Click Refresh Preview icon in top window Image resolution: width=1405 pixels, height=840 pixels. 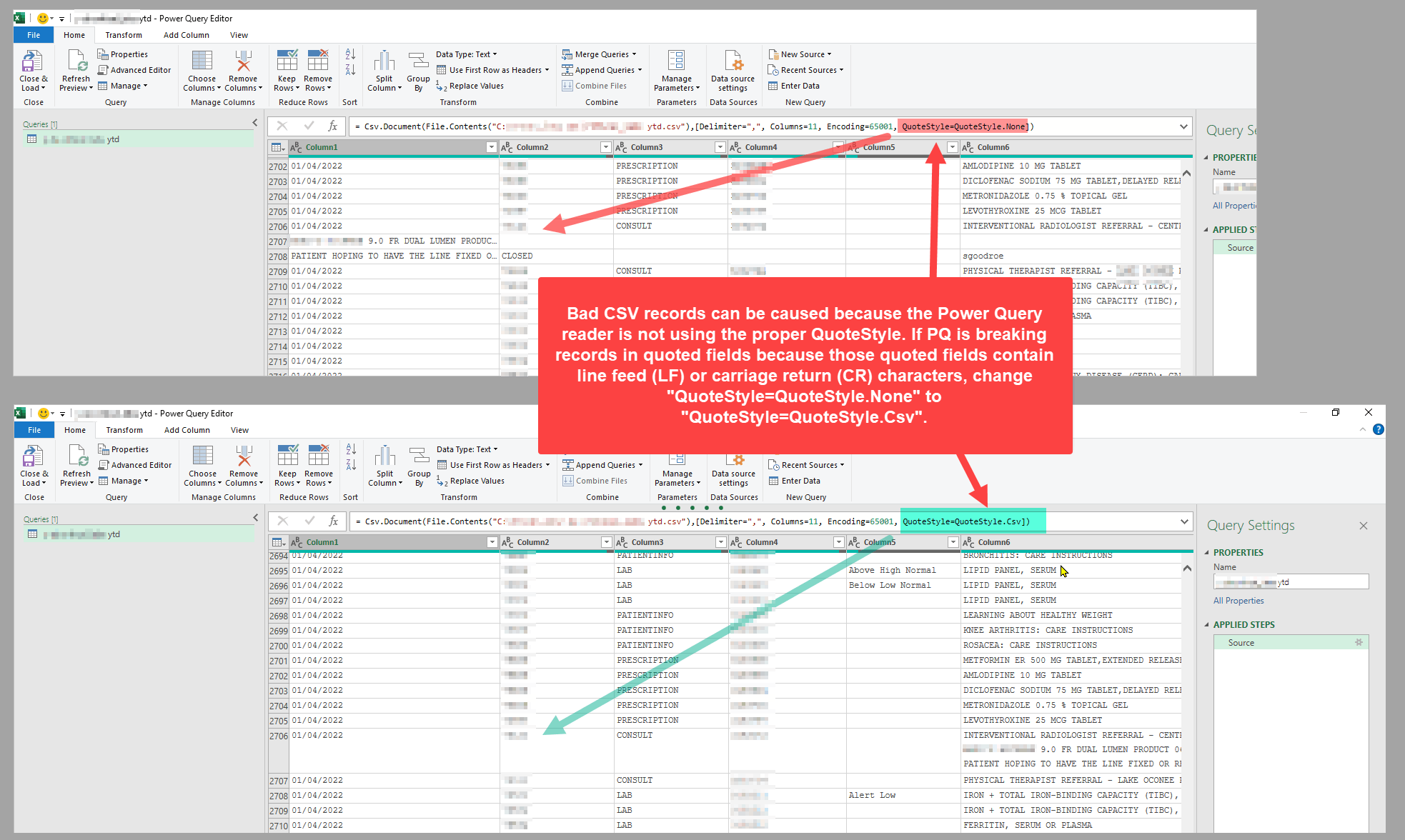click(x=77, y=61)
